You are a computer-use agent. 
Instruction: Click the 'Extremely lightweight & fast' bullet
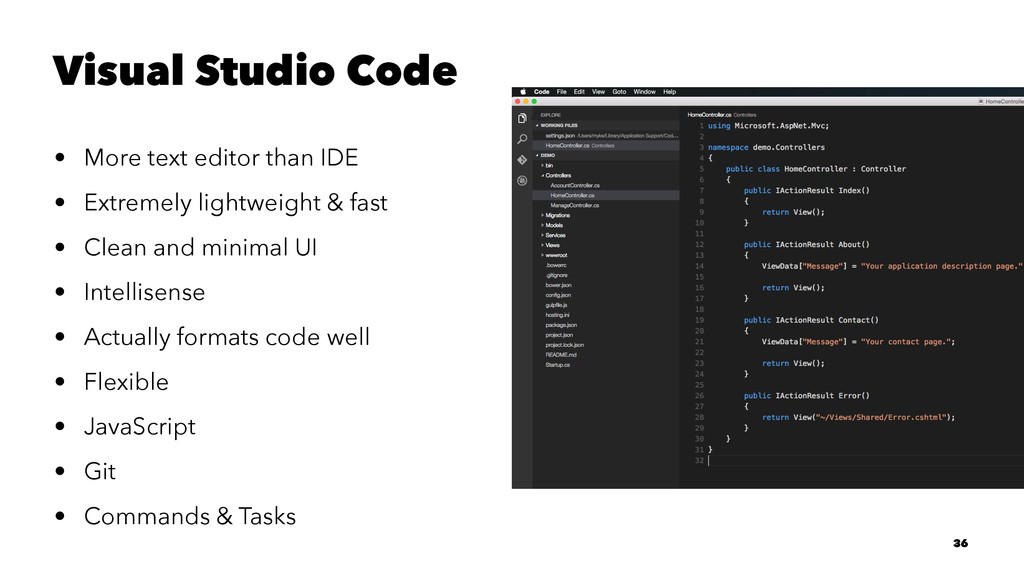(x=236, y=202)
